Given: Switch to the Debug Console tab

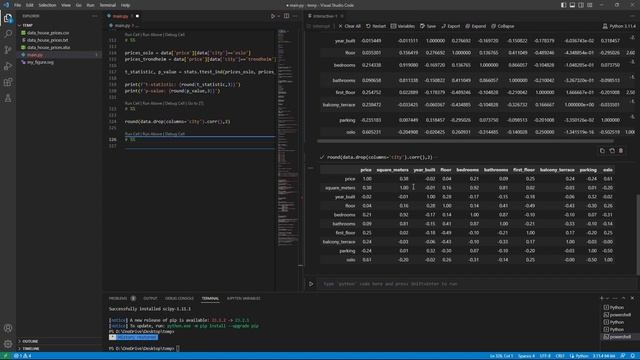Looking at the screenshot, I should tap(180, 298).
